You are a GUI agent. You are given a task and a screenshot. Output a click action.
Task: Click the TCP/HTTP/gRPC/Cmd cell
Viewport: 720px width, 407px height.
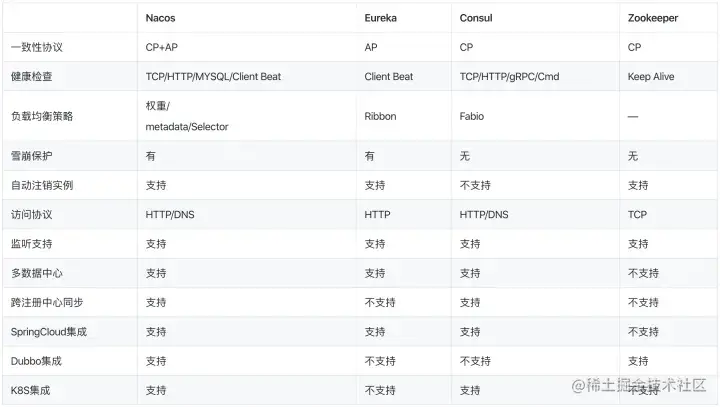click(x=509, y=77)
